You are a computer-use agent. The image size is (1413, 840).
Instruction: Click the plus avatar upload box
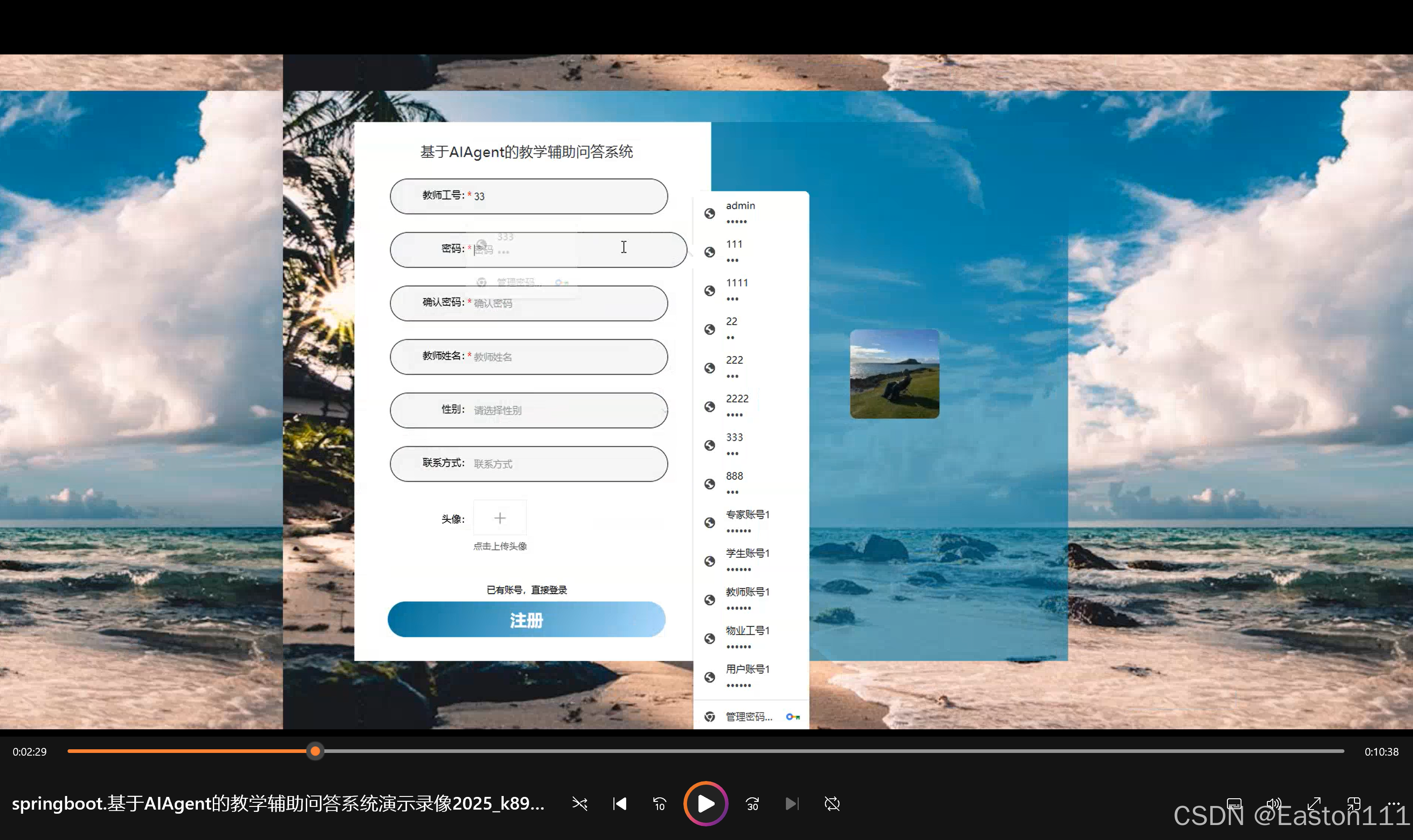click(500, 518)
